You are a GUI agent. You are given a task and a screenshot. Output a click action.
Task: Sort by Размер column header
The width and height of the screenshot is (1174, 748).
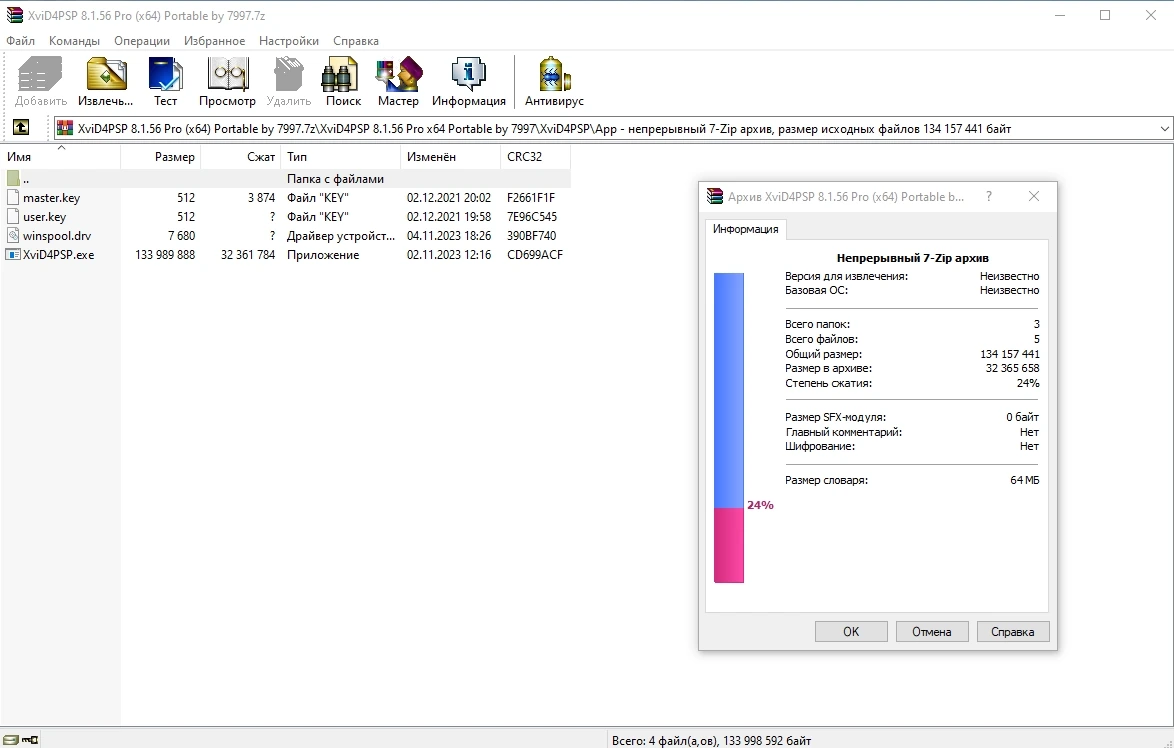[x=160, y=156]
